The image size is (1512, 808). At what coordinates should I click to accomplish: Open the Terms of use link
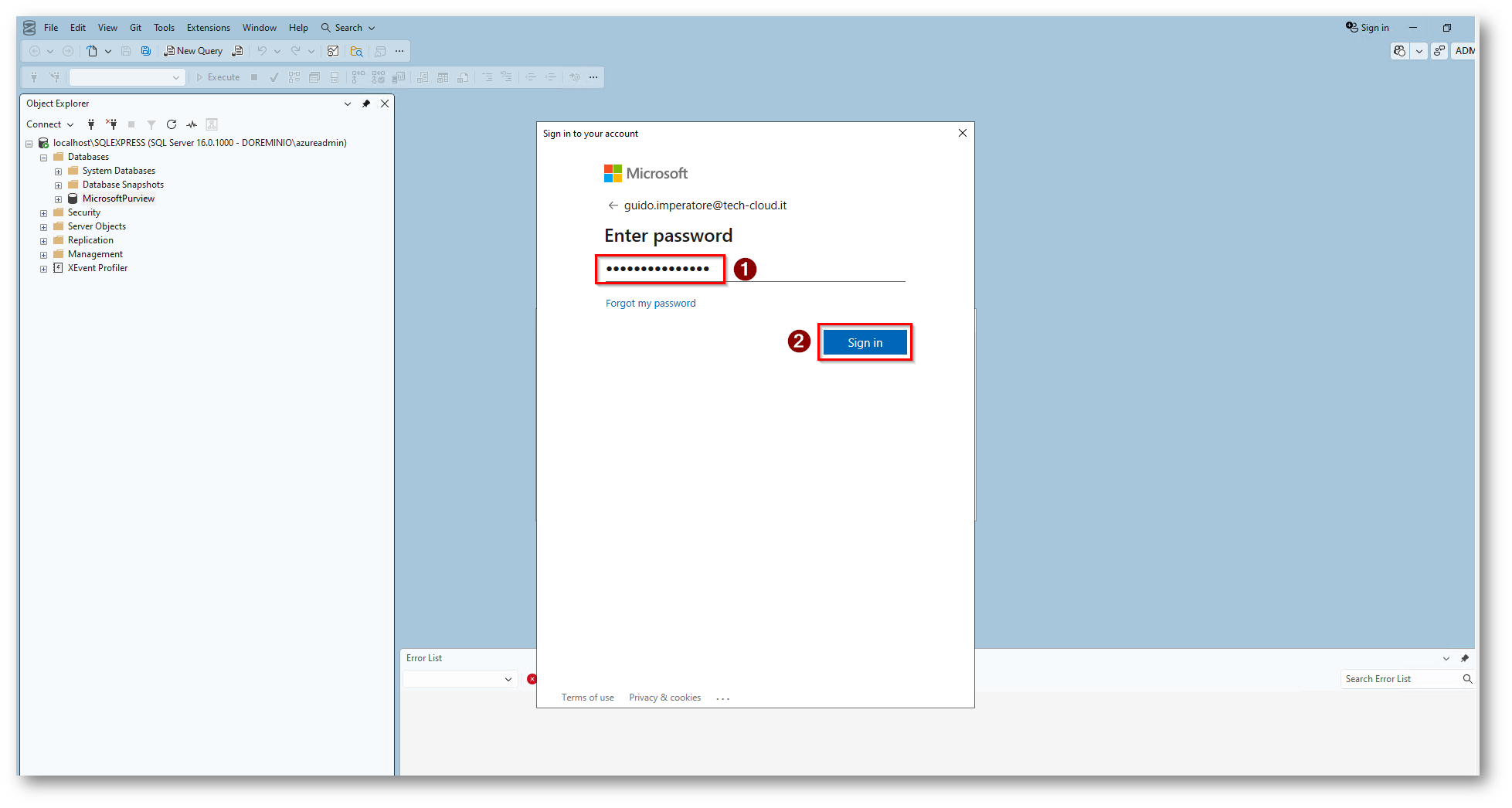(587, 698)
